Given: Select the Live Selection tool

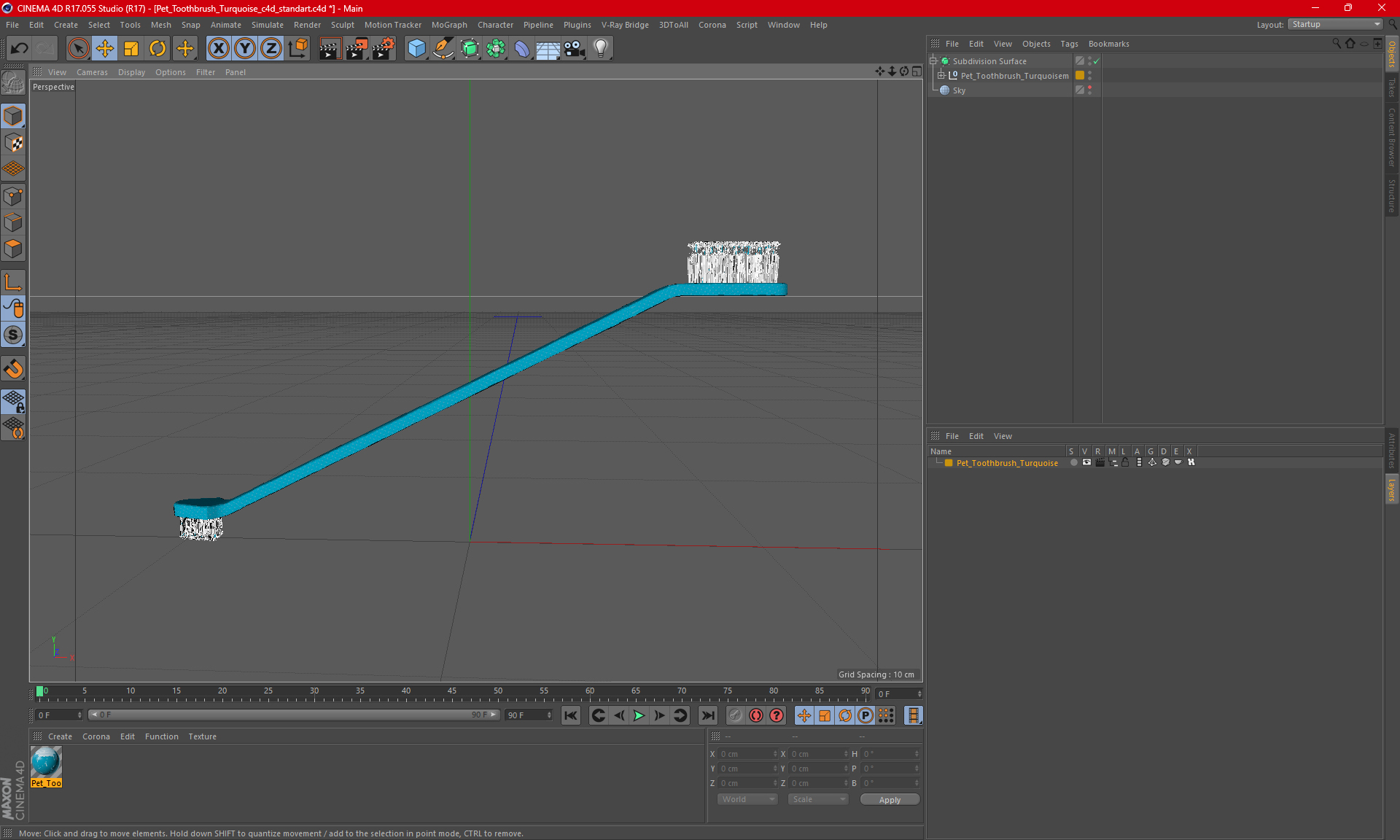Looking at the screenshot, I should (x=78, y=49).
